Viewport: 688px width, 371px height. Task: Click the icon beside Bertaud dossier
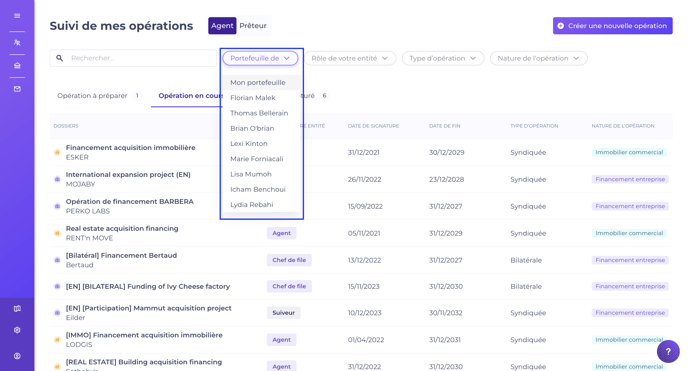57,260
